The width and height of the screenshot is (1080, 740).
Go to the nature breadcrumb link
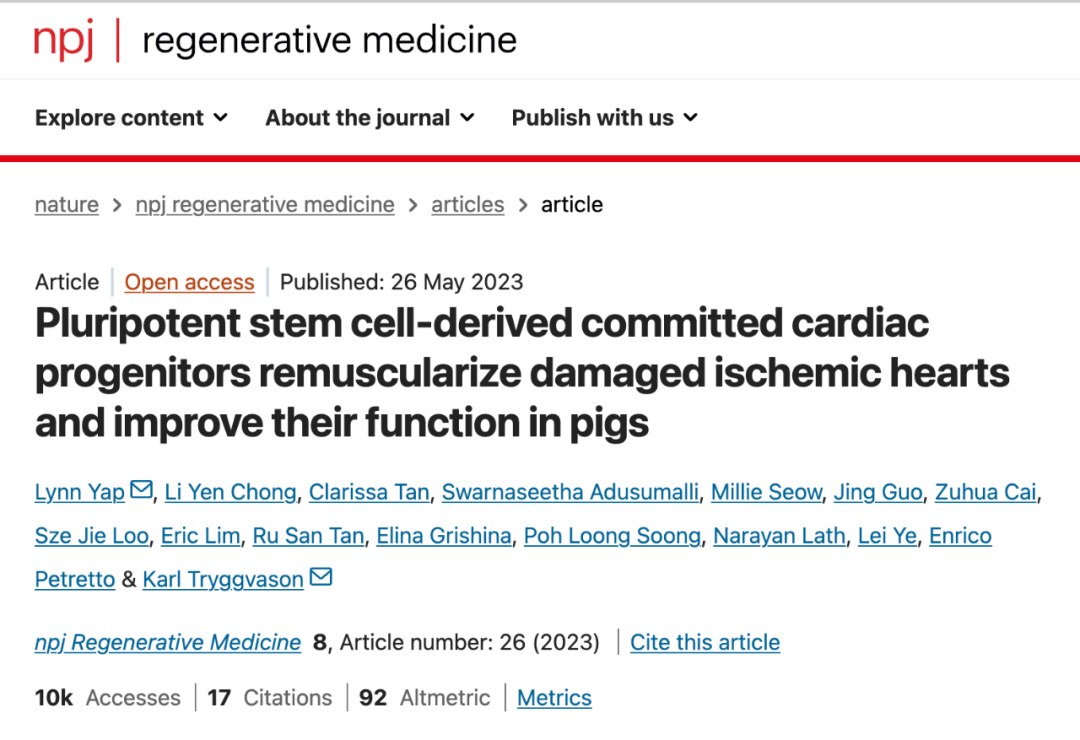67,205
